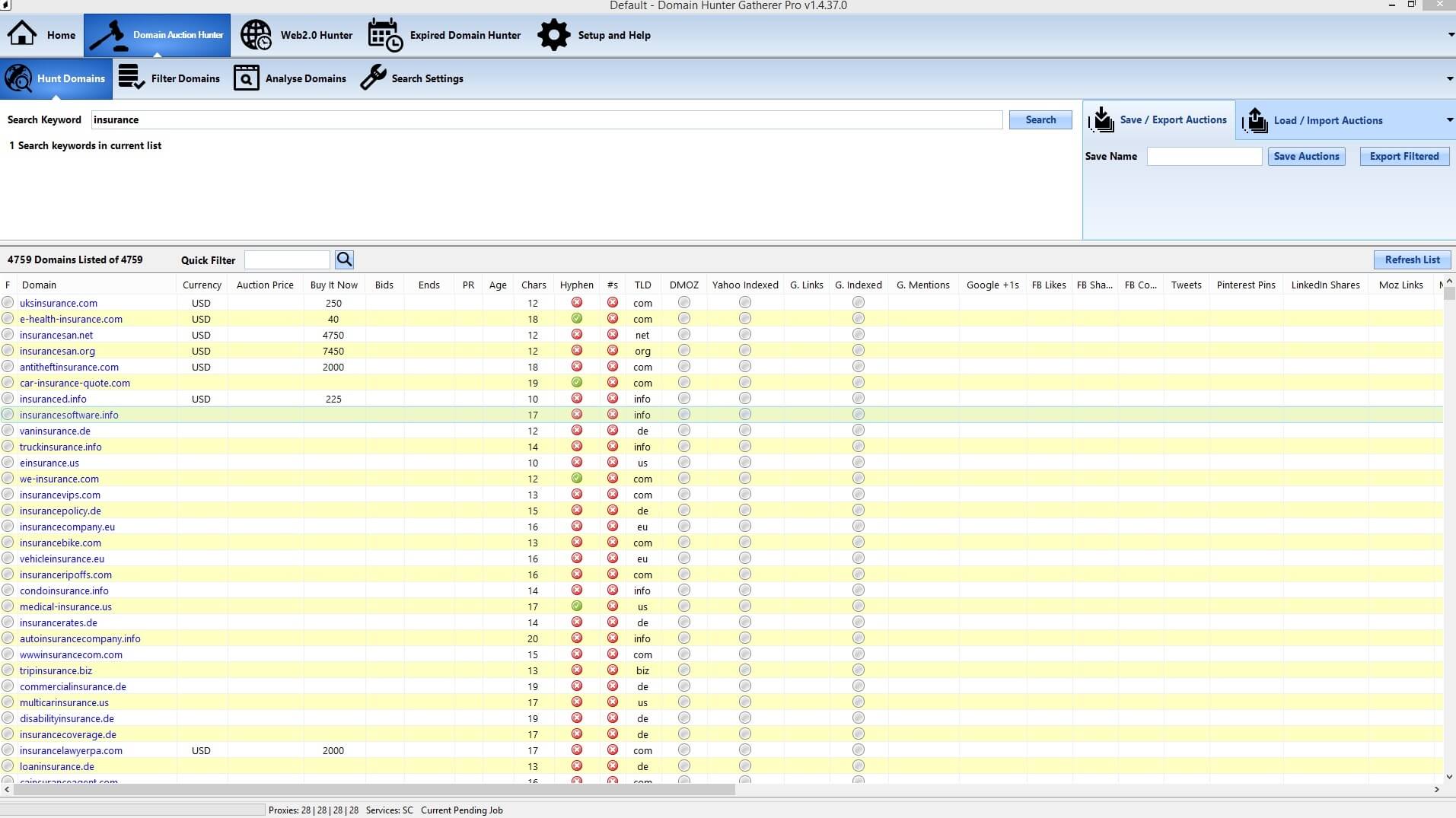Click the Analyse Domains magnifier icon
Viewport: 1456px width, 818px height.
[246, 78]
